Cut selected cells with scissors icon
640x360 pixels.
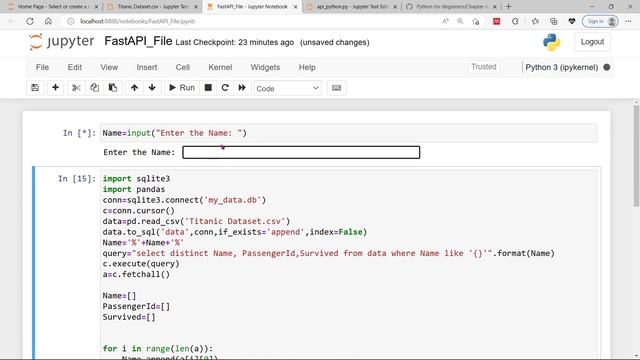point(76,88)
